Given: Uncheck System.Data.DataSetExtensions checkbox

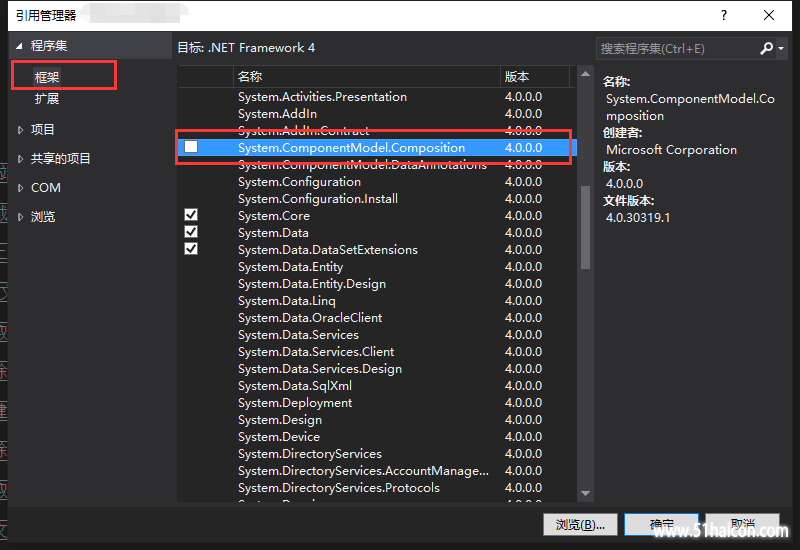Looking at the screenshot, I should tap(191, 249).
